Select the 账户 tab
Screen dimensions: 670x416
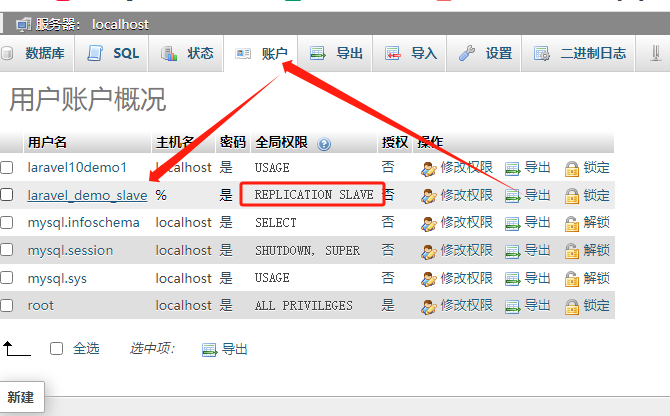[x=261, y=53]
